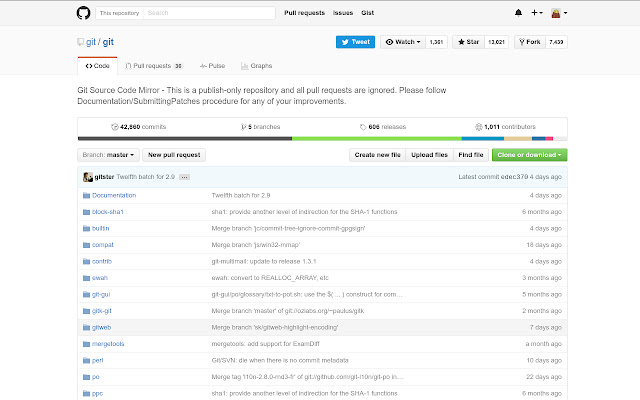
Task: Open the builtin folder
Action: click(100, 229)
